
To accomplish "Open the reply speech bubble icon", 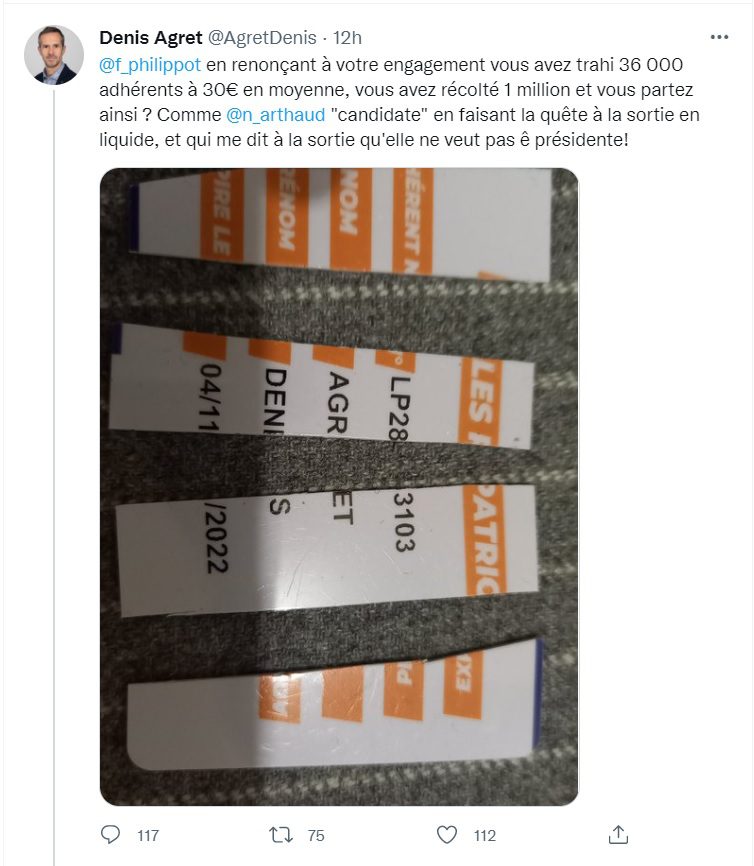I will click(x=110, y=834).
